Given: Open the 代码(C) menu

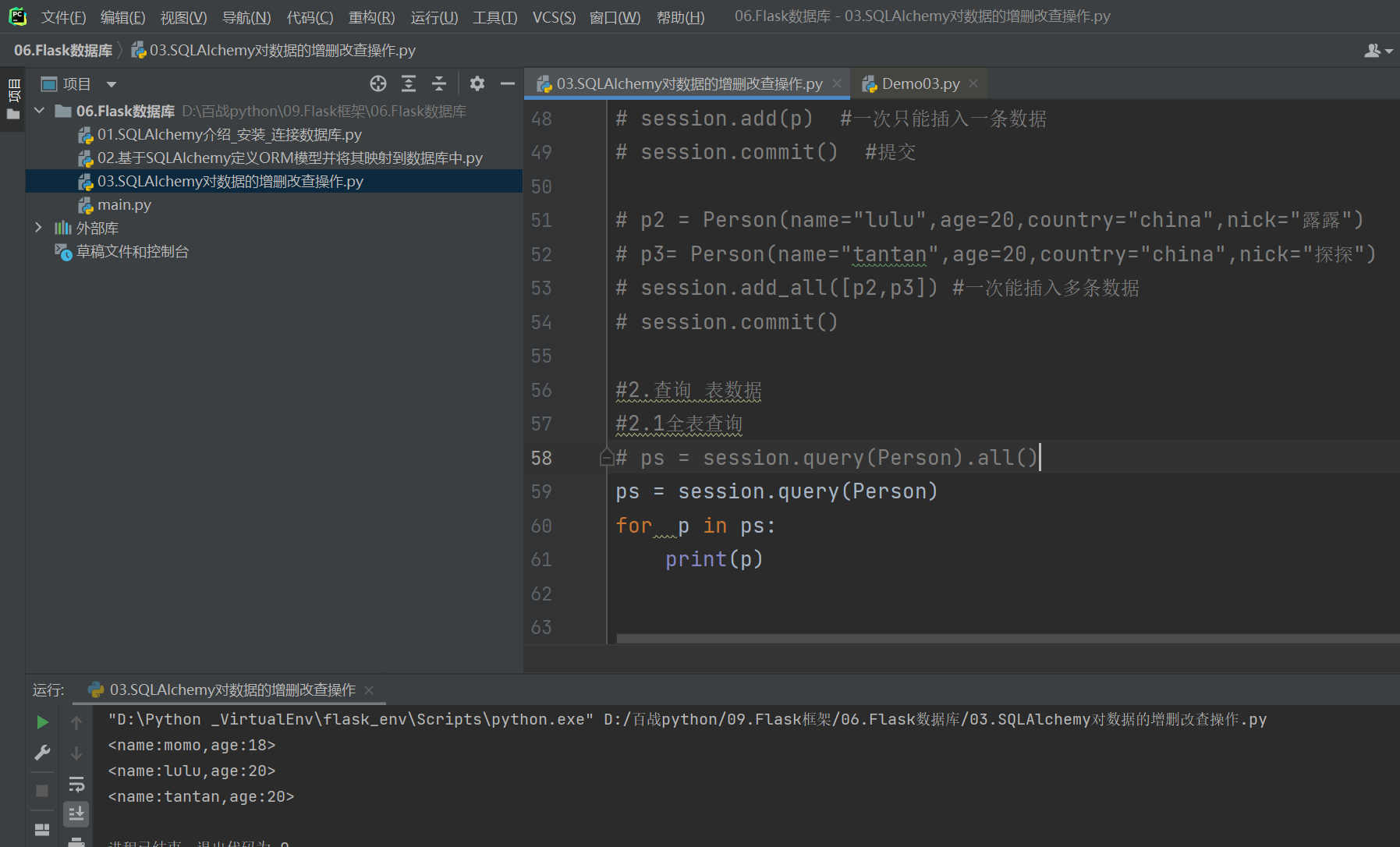Looking at the screenshot, I should (310, 17).
